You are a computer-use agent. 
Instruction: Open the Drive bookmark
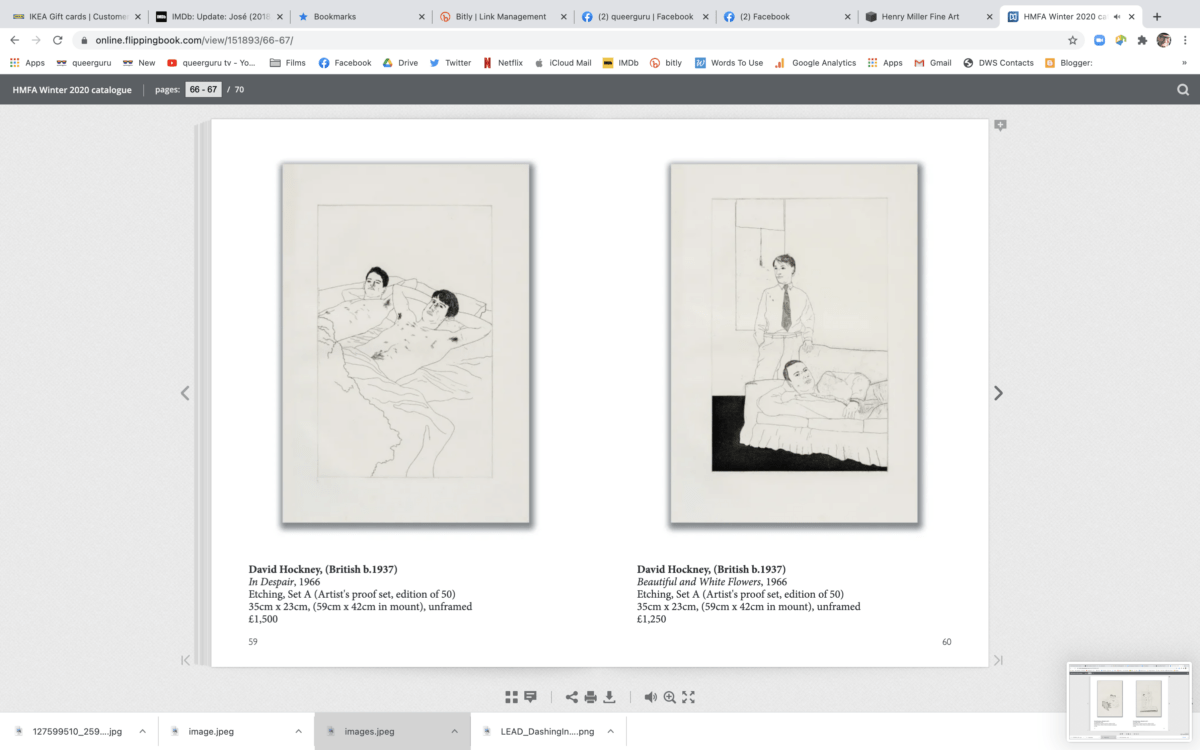400,62
